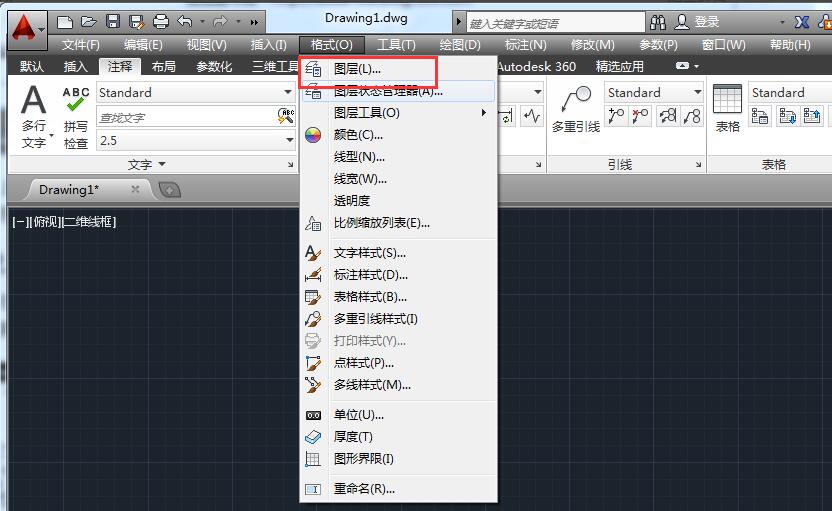This screenshot has width=832, height=511.
Task: Click the table link data icon
Action: pos(760,116)
